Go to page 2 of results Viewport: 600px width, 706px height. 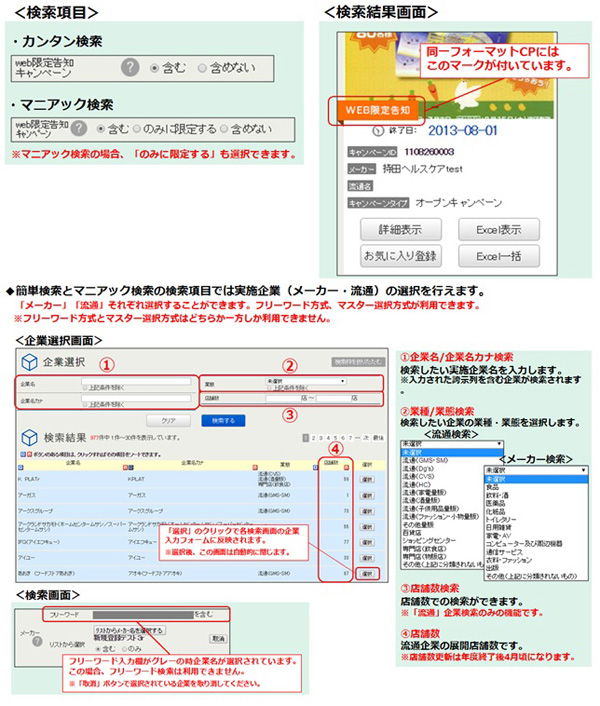(314, 438)
